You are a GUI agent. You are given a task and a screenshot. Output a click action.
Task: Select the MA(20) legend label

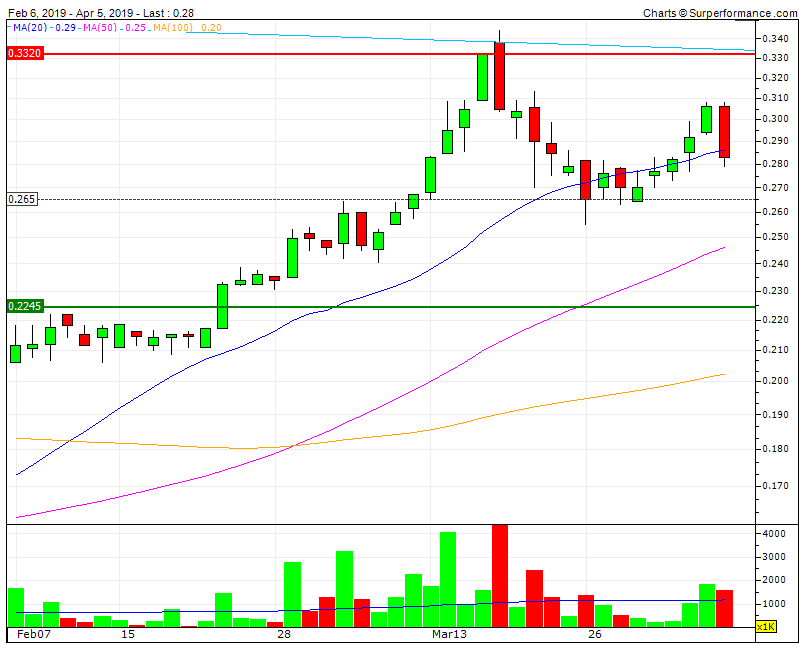(30, 27)
